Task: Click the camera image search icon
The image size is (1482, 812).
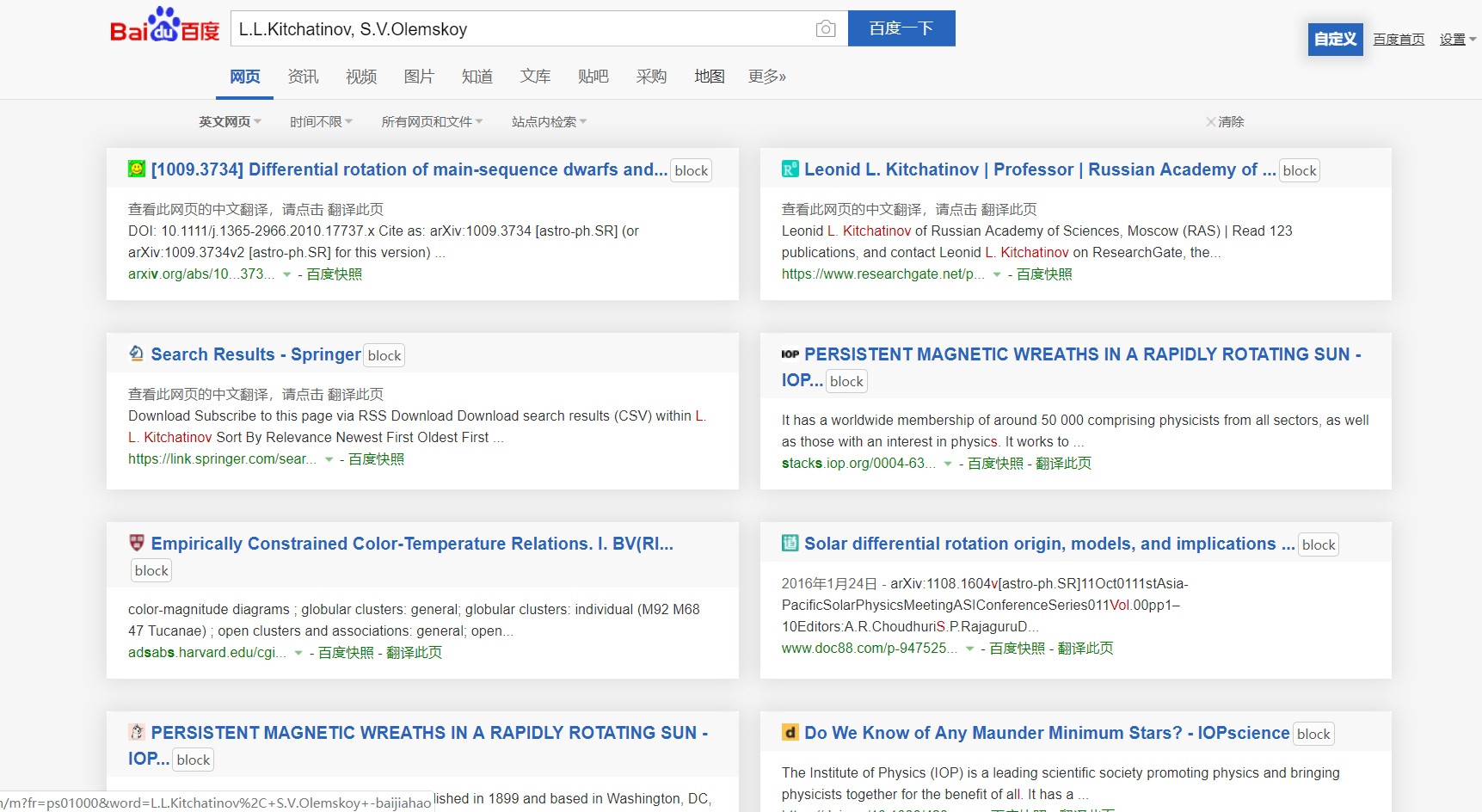Action: click(x=825, y=29)
